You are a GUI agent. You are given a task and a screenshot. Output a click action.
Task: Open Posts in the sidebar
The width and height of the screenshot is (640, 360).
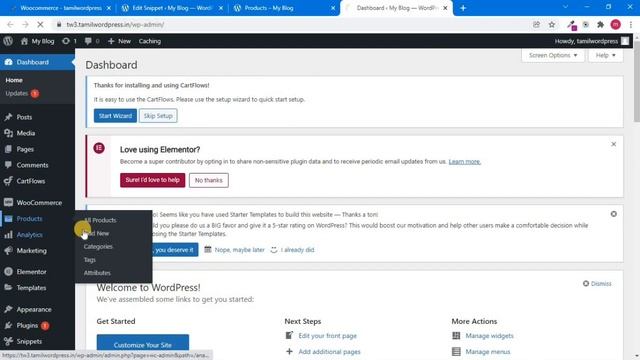24,117
